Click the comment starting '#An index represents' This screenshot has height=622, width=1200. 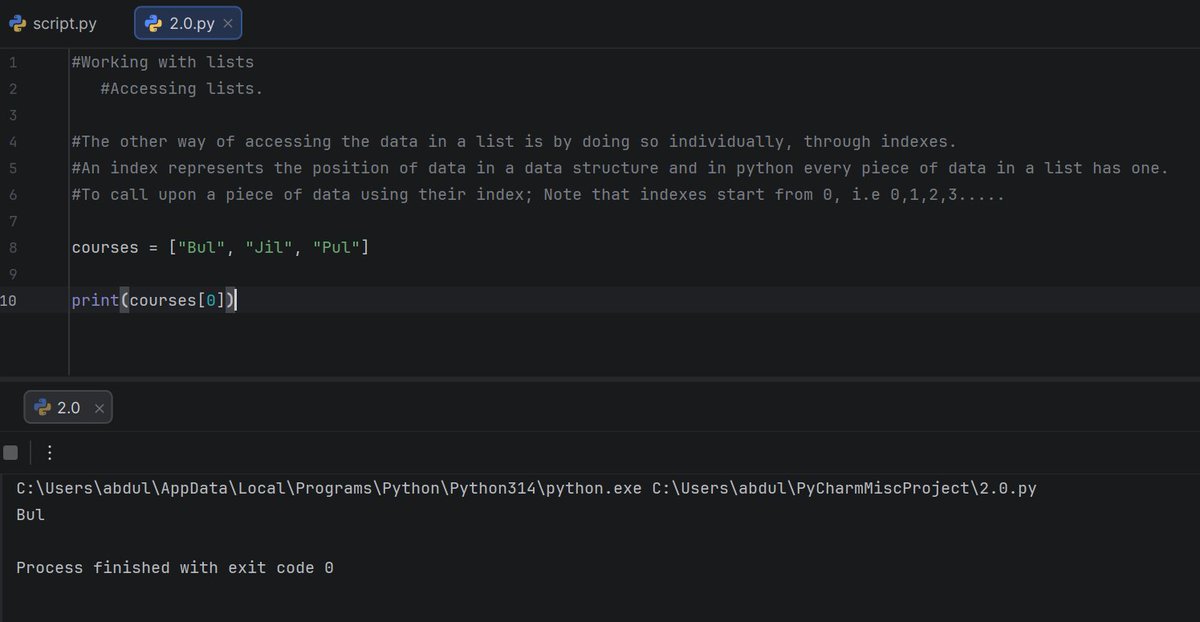click(620, 168)
